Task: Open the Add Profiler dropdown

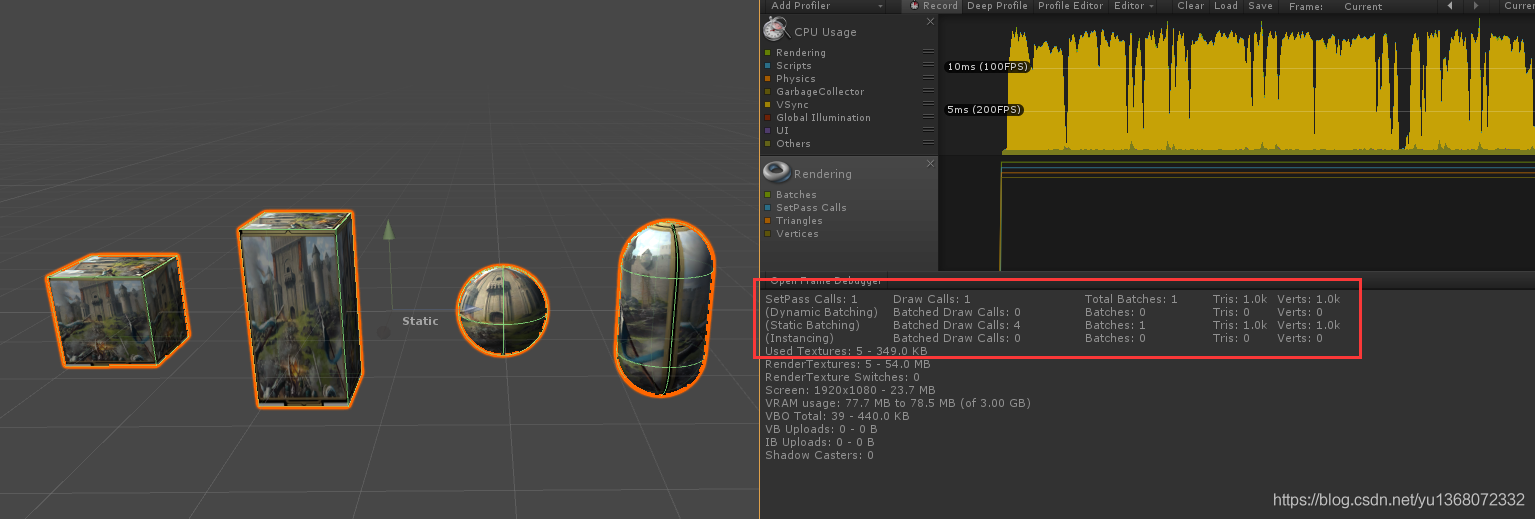Action: pyautogui.click(x=826, y=6)
